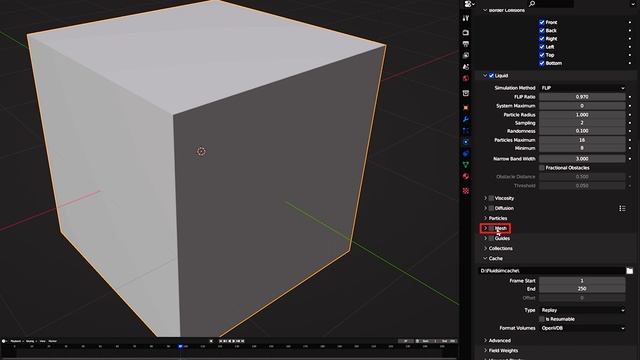The image size is (640, 360).
Task: Disable the Liquid checkbox
Action: point(491,76)
